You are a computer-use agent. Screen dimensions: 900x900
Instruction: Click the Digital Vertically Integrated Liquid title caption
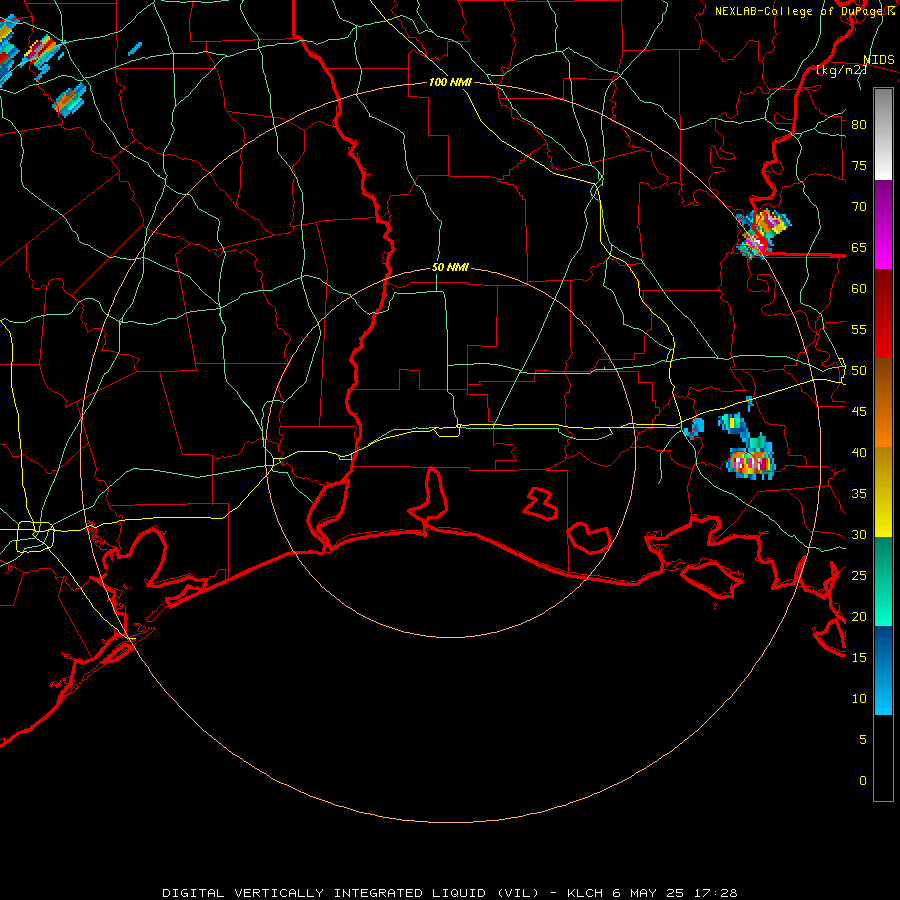pyautogui.click(x=449, y=893)
